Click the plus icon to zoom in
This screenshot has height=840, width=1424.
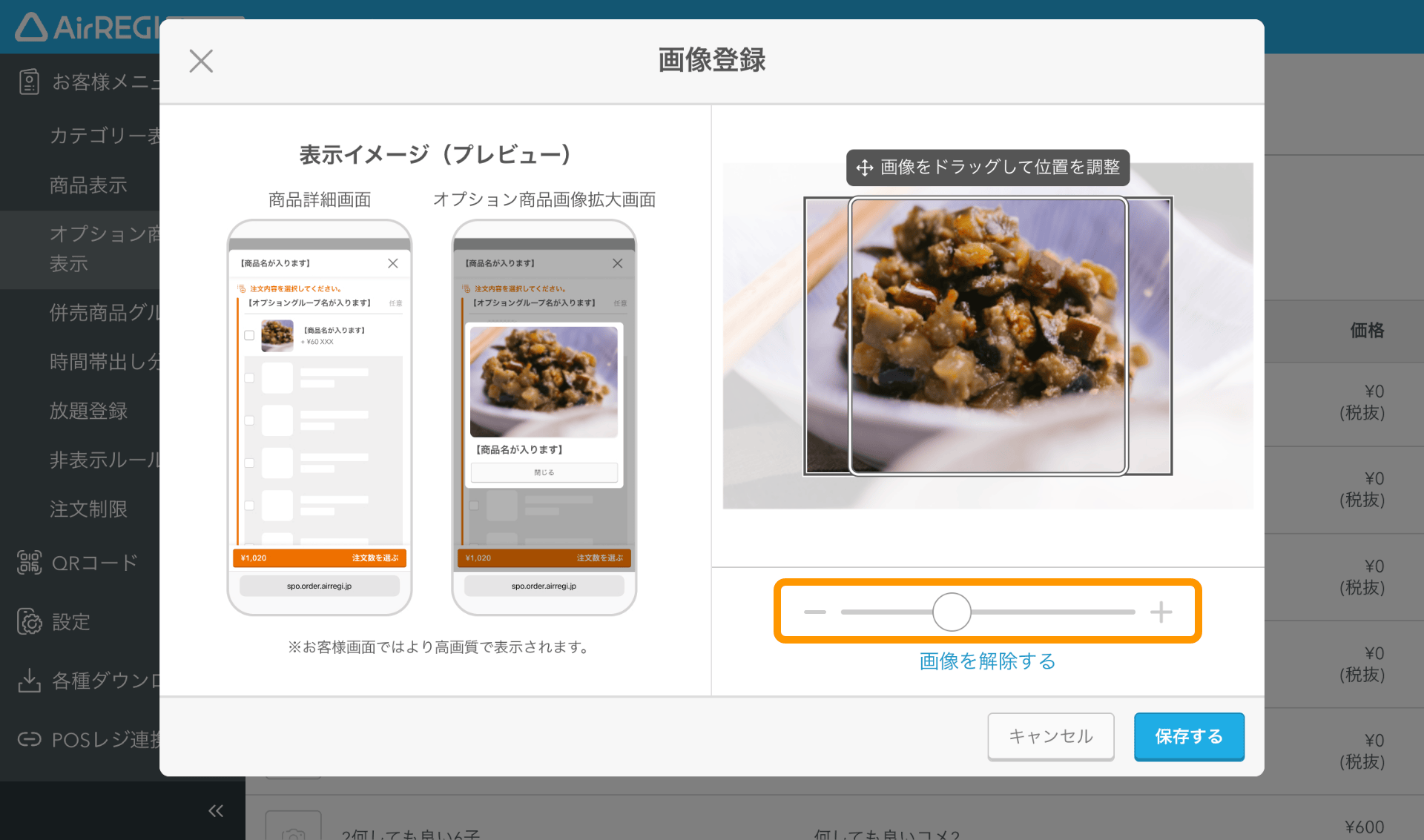click(1161, 612)
